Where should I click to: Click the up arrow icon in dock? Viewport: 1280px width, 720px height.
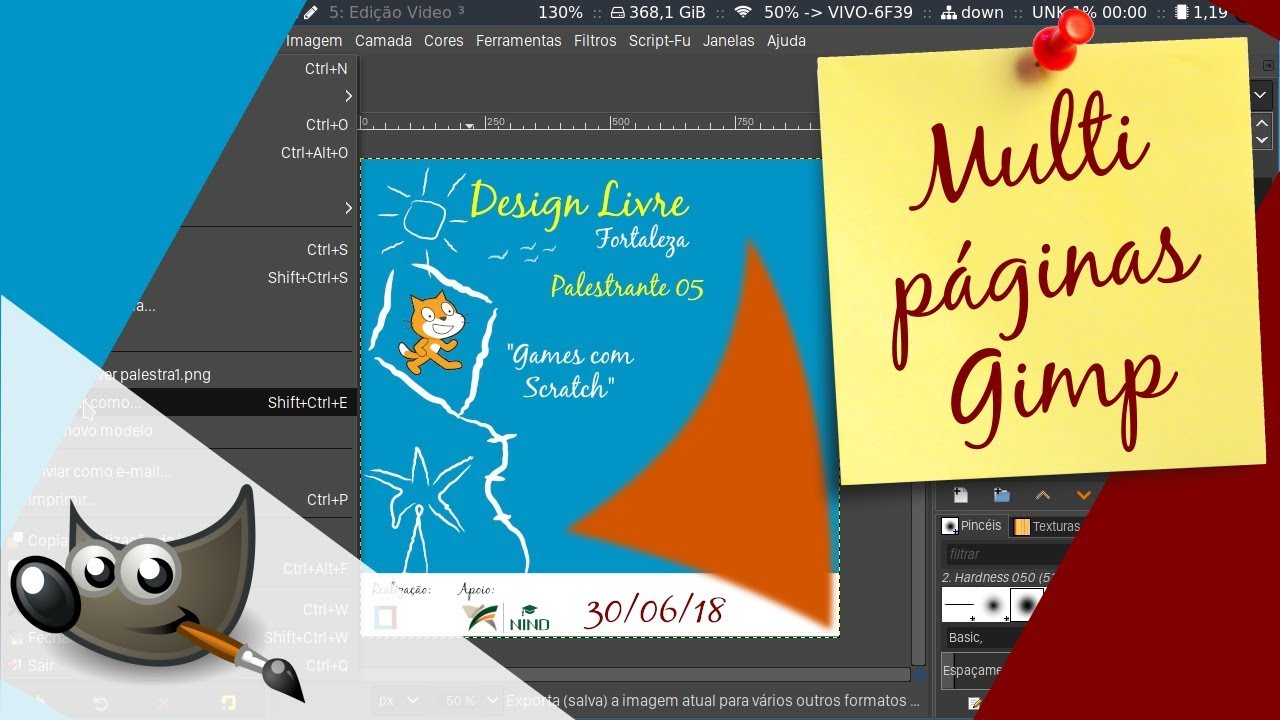coord(1043,495)
